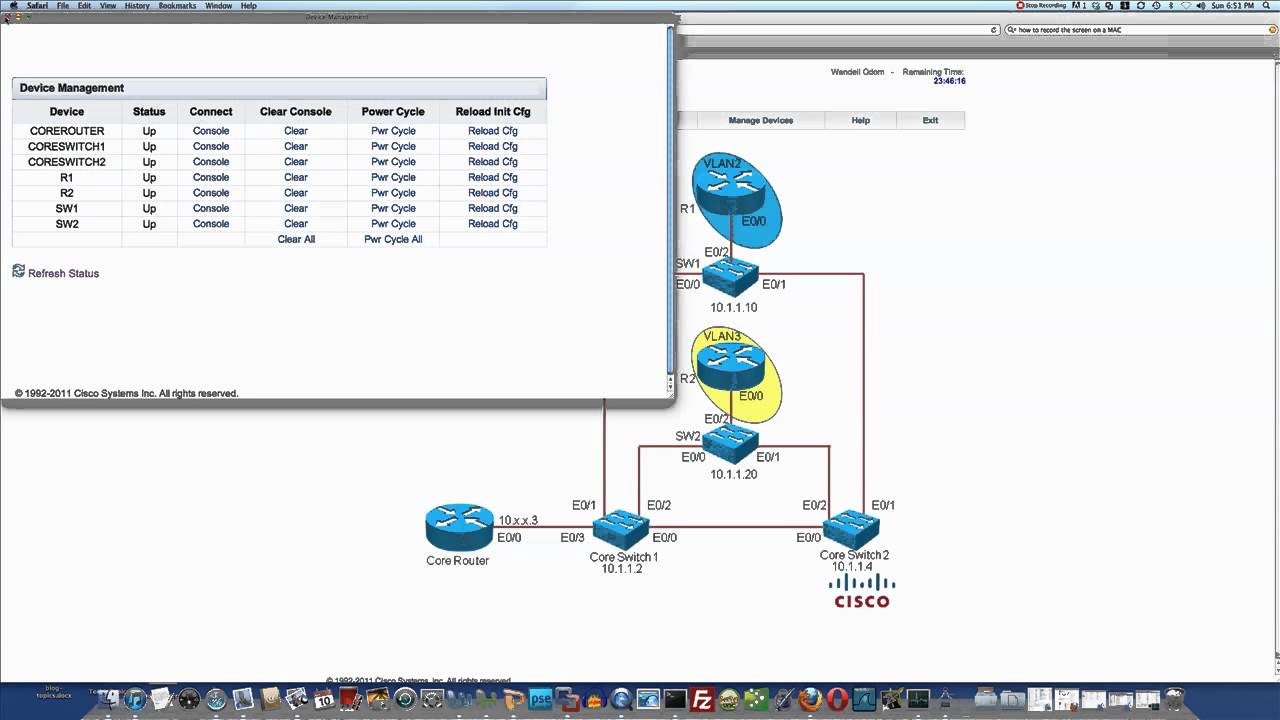1280x720 pixels.
Task: Open Terminal from the Dock
Action: click(x=675, y=699)
